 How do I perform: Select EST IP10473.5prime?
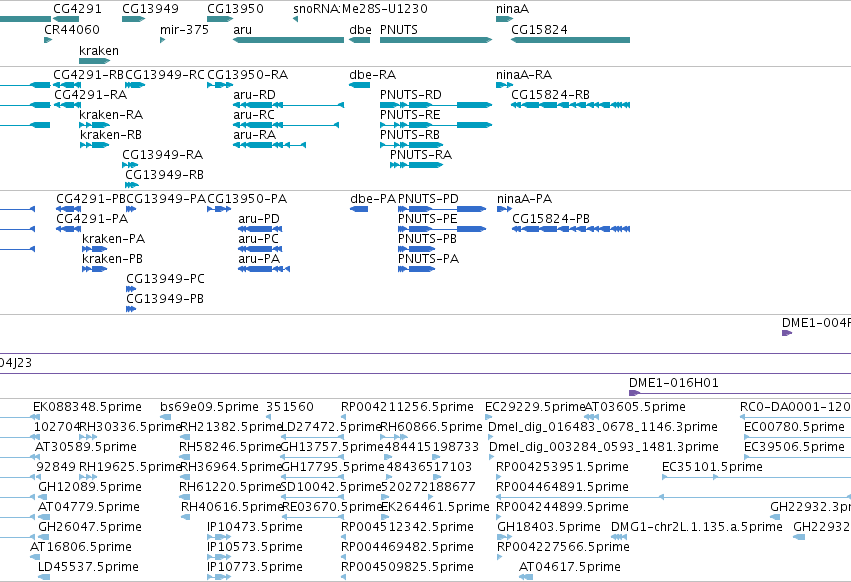pyautogui.click(x=219, y=537)
